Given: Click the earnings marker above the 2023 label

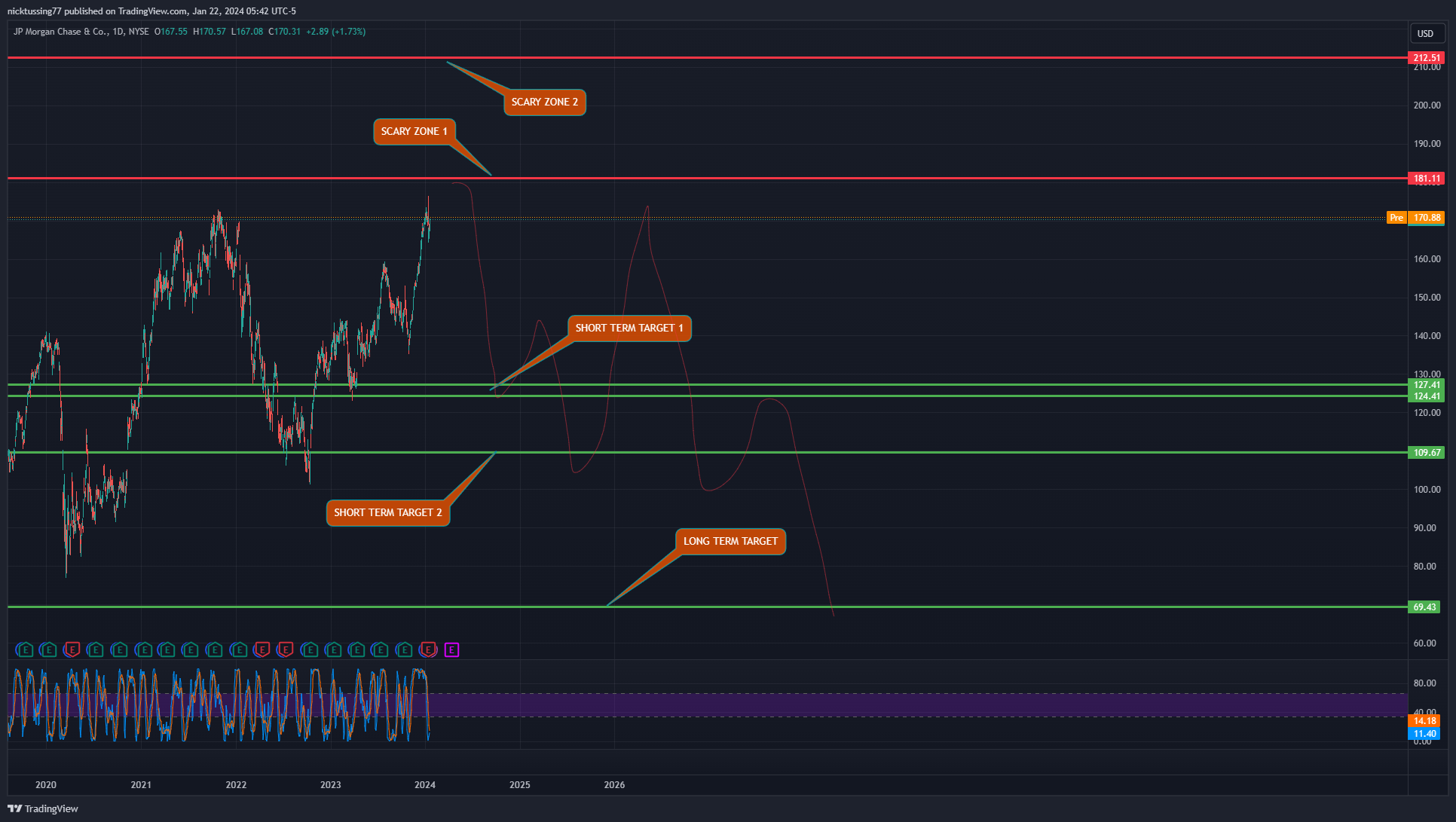Looking at the screenshot, I should coord(333,649).
